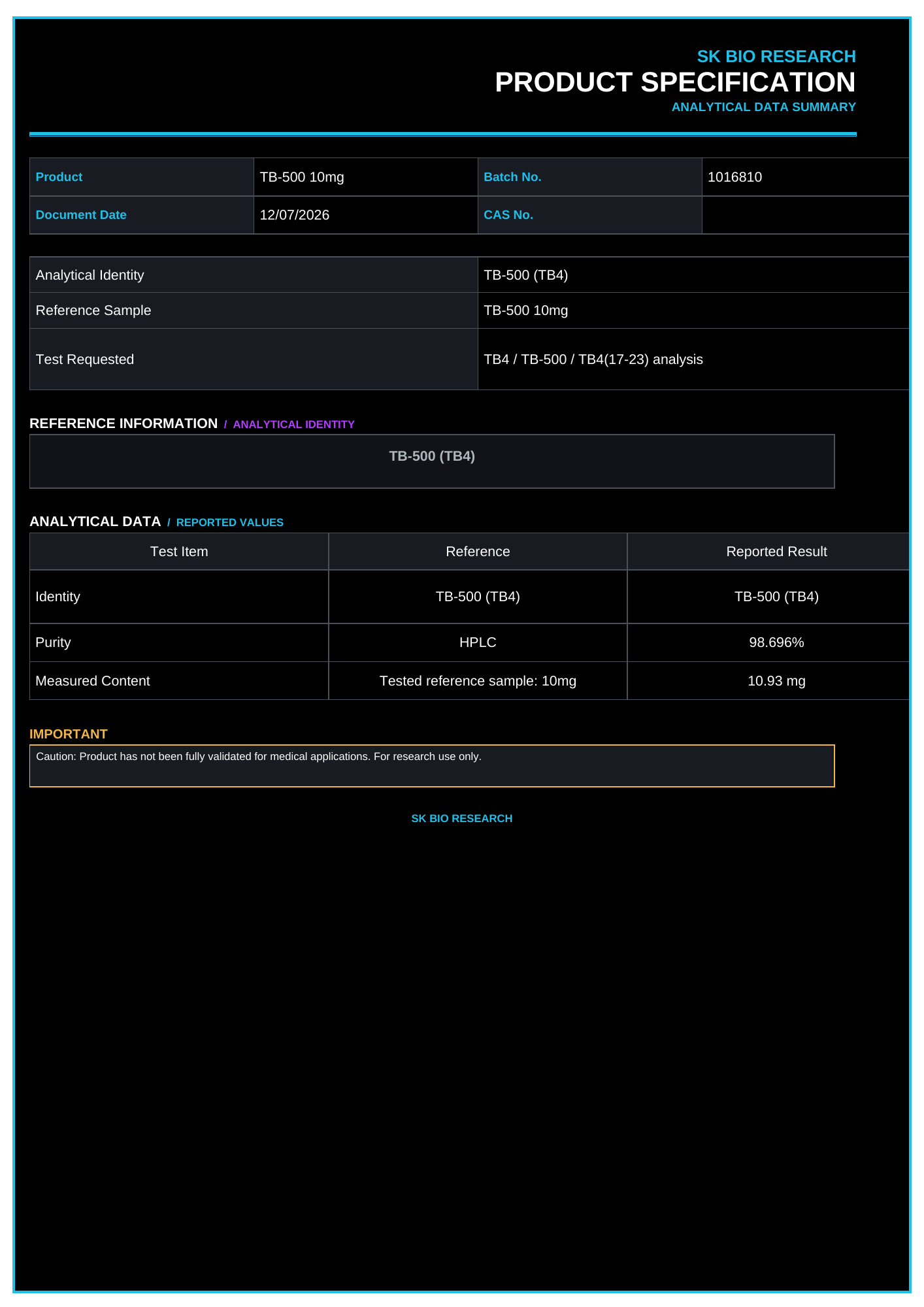This screenshot has height=1307, width=924.
Task: Click the Product label cell
Action: coord(142,177)
